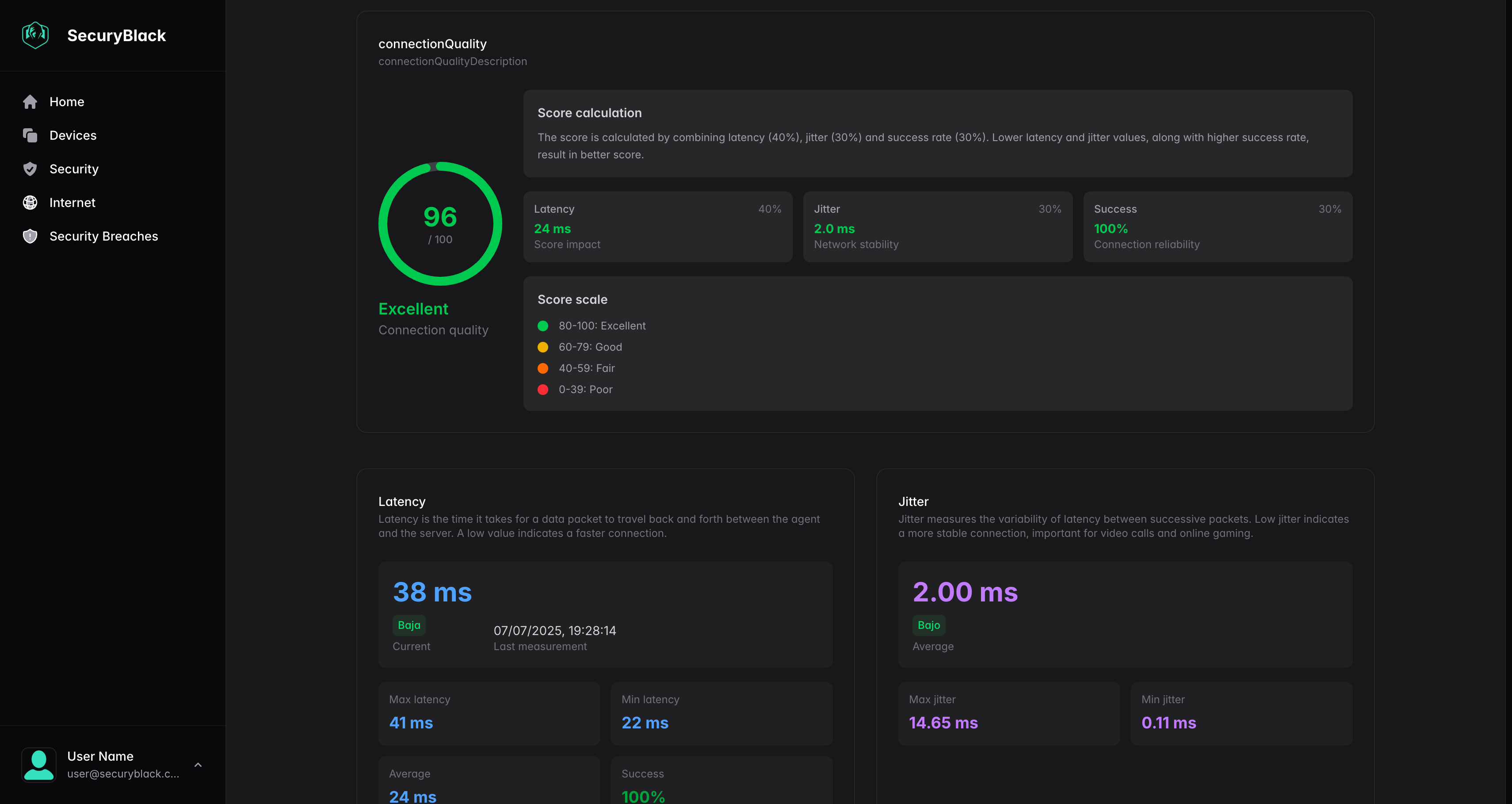Click the Max jitter 14.65 ms card

pyautogui.click(x=1009, y=714)
